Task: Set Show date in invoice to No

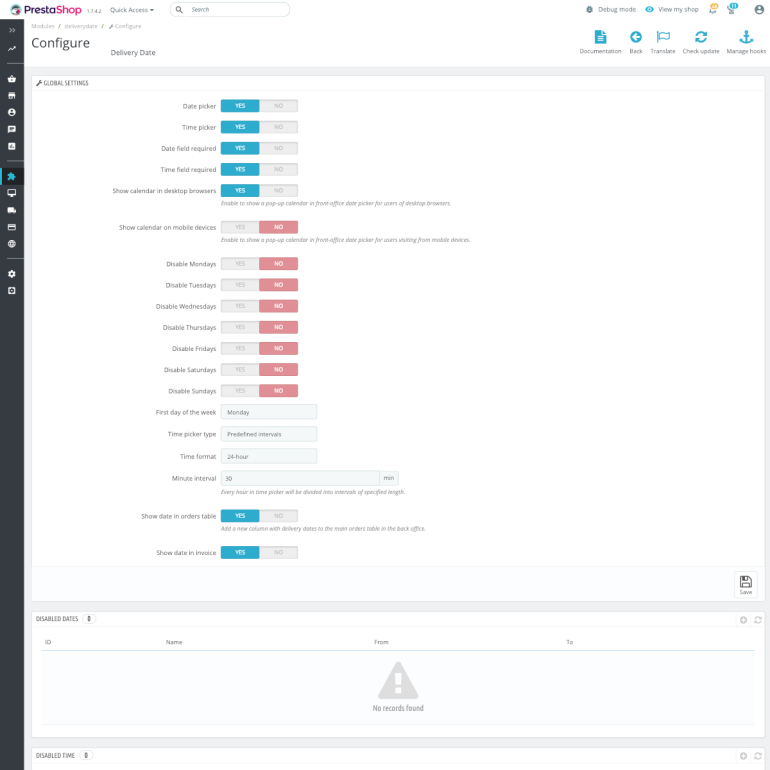Action: (278, 552)
